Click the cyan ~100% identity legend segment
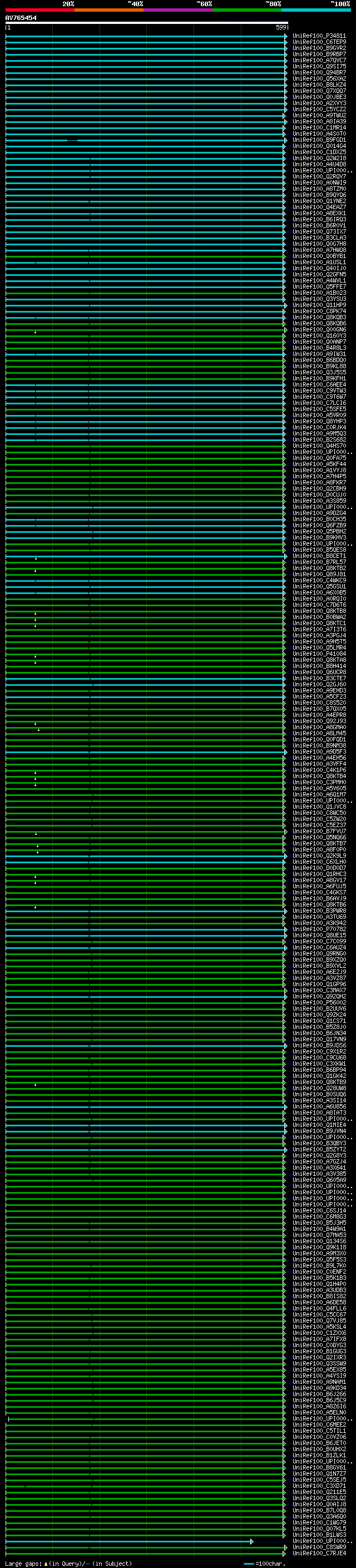 315,10
